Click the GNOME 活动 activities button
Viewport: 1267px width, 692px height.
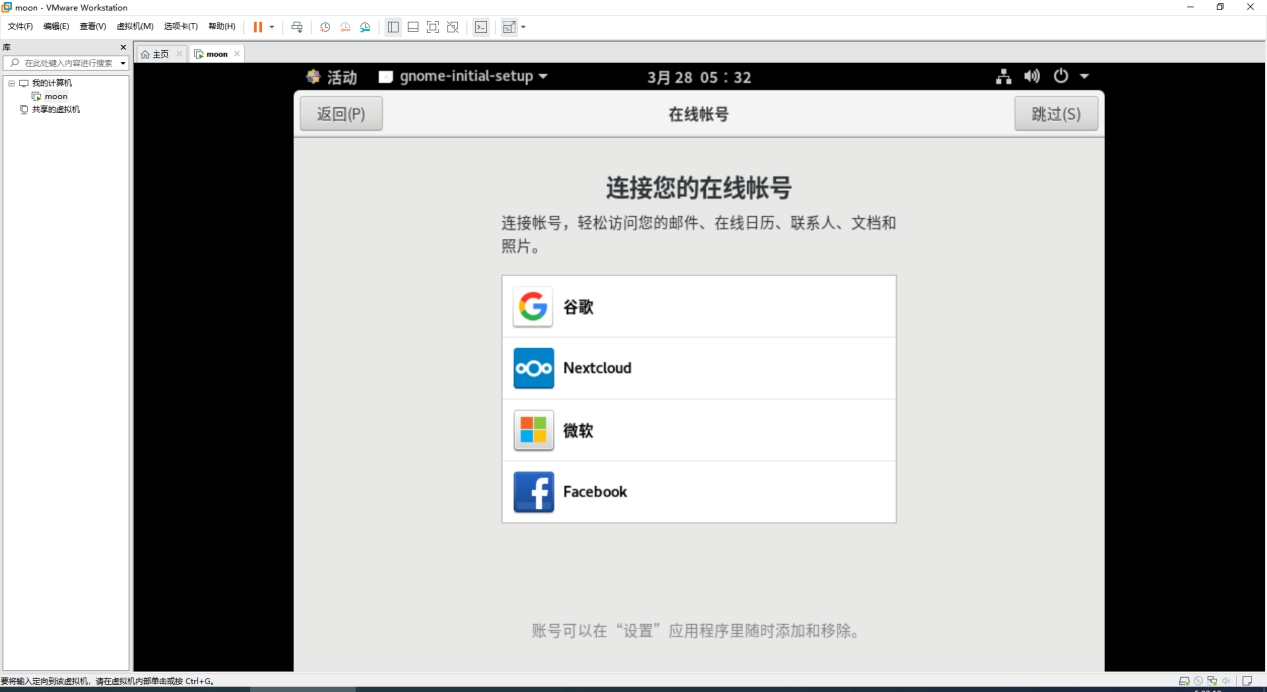pos(331,77)
